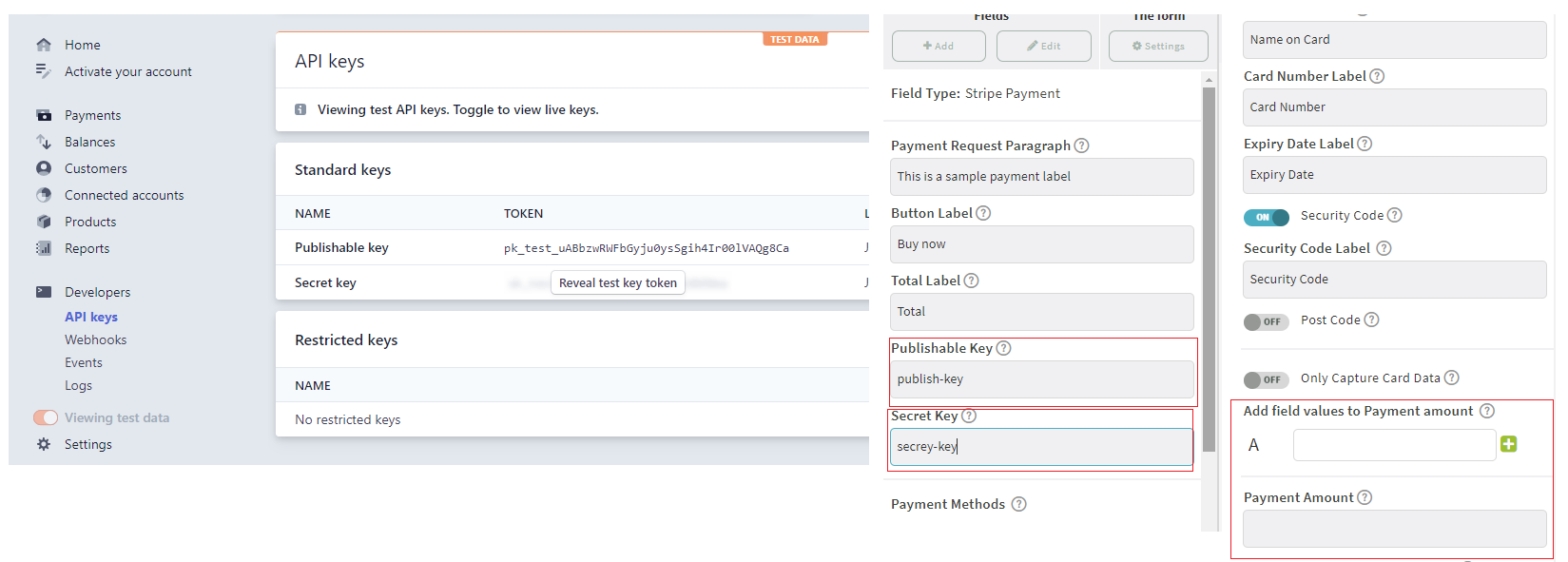Click the Products box icon
The width and height of the screenshot is (1568, 562).
[44, 222]
